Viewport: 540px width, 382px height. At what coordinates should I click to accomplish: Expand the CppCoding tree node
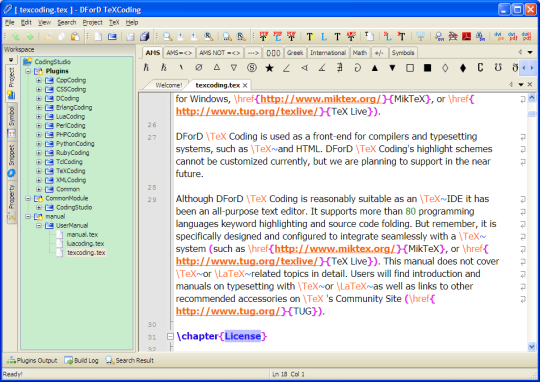point(39,80)
